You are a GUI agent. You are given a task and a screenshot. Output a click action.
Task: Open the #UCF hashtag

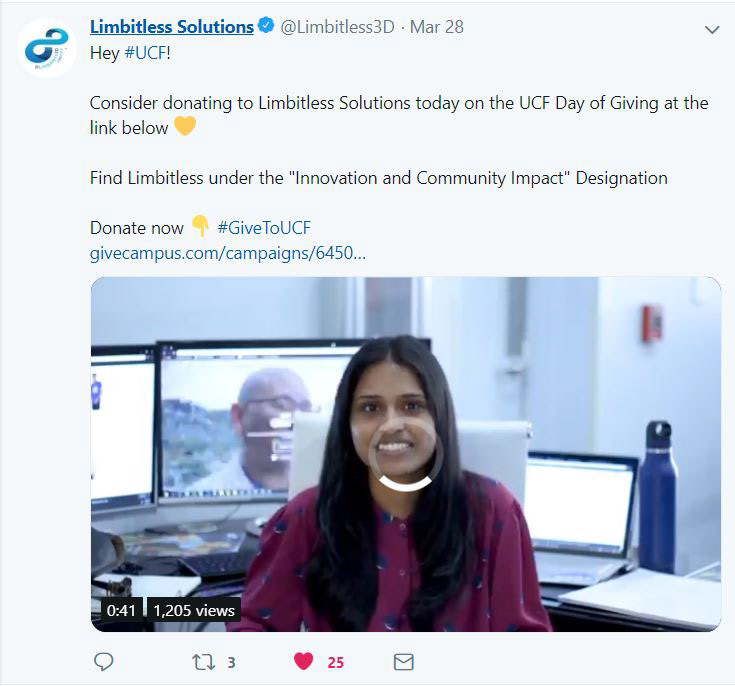pos(145,53)
